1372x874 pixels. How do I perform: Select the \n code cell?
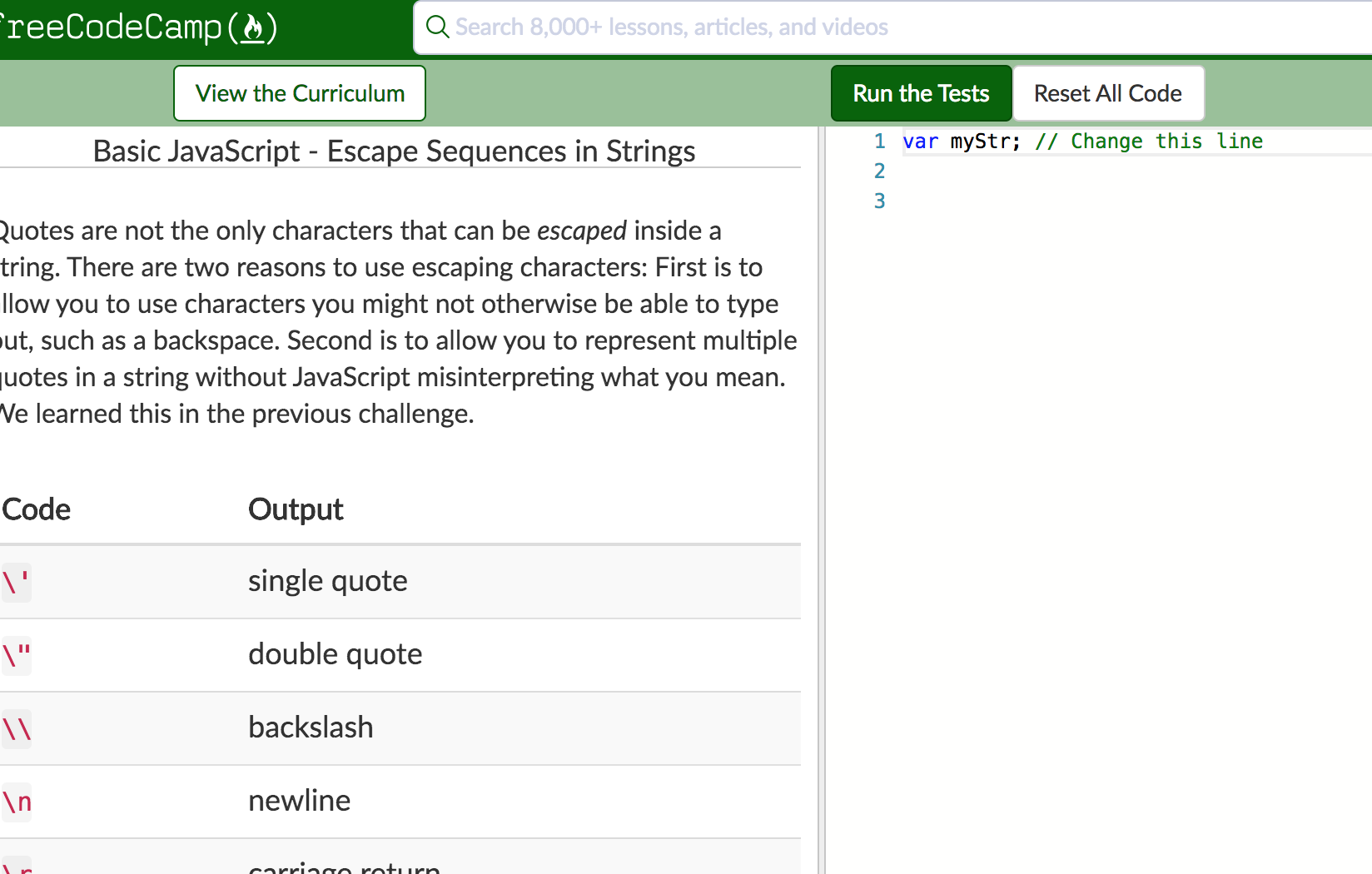[16, 802]
